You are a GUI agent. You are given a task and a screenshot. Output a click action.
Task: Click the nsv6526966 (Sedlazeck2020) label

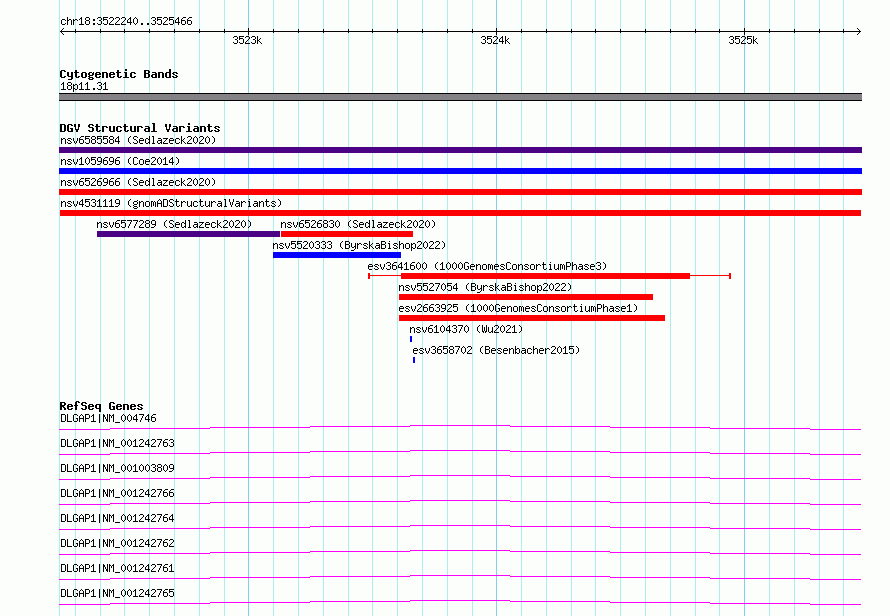(x=138, y=182)
